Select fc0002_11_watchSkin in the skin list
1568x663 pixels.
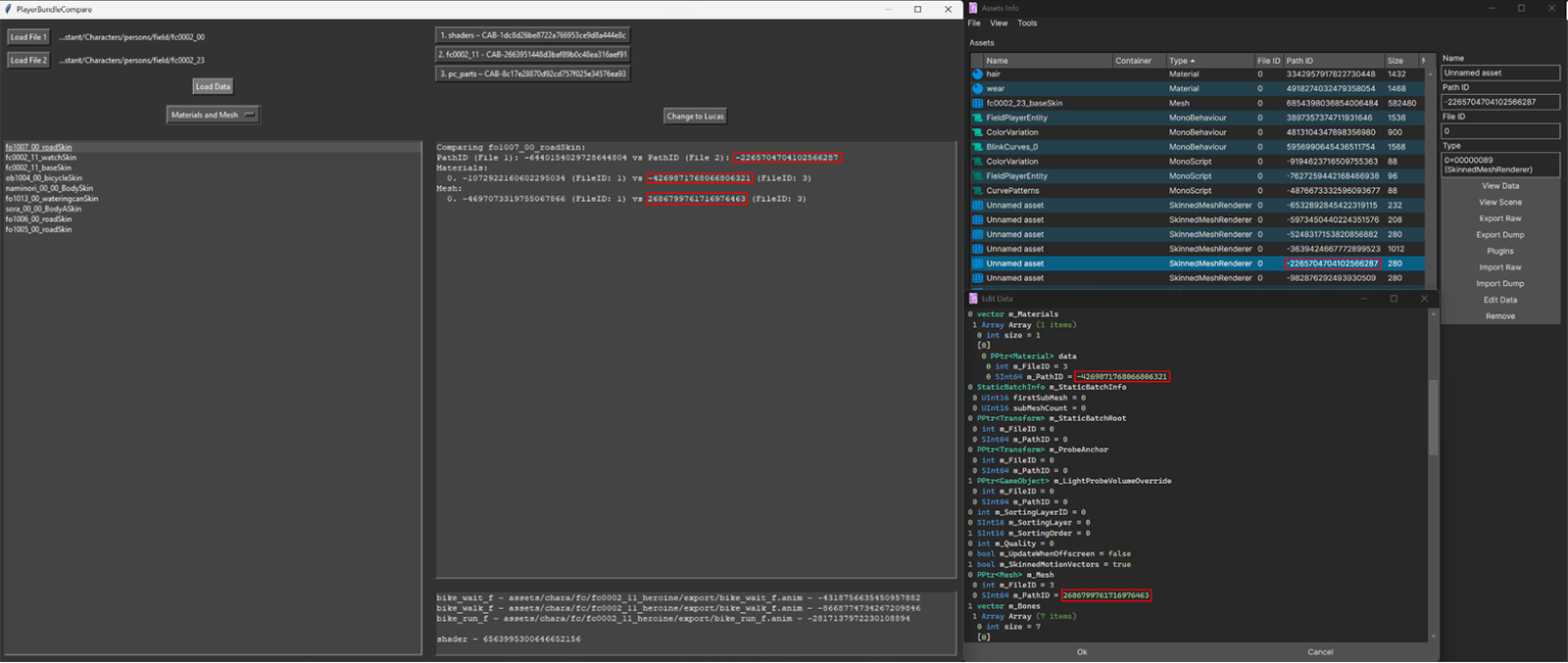click(41, 158)
